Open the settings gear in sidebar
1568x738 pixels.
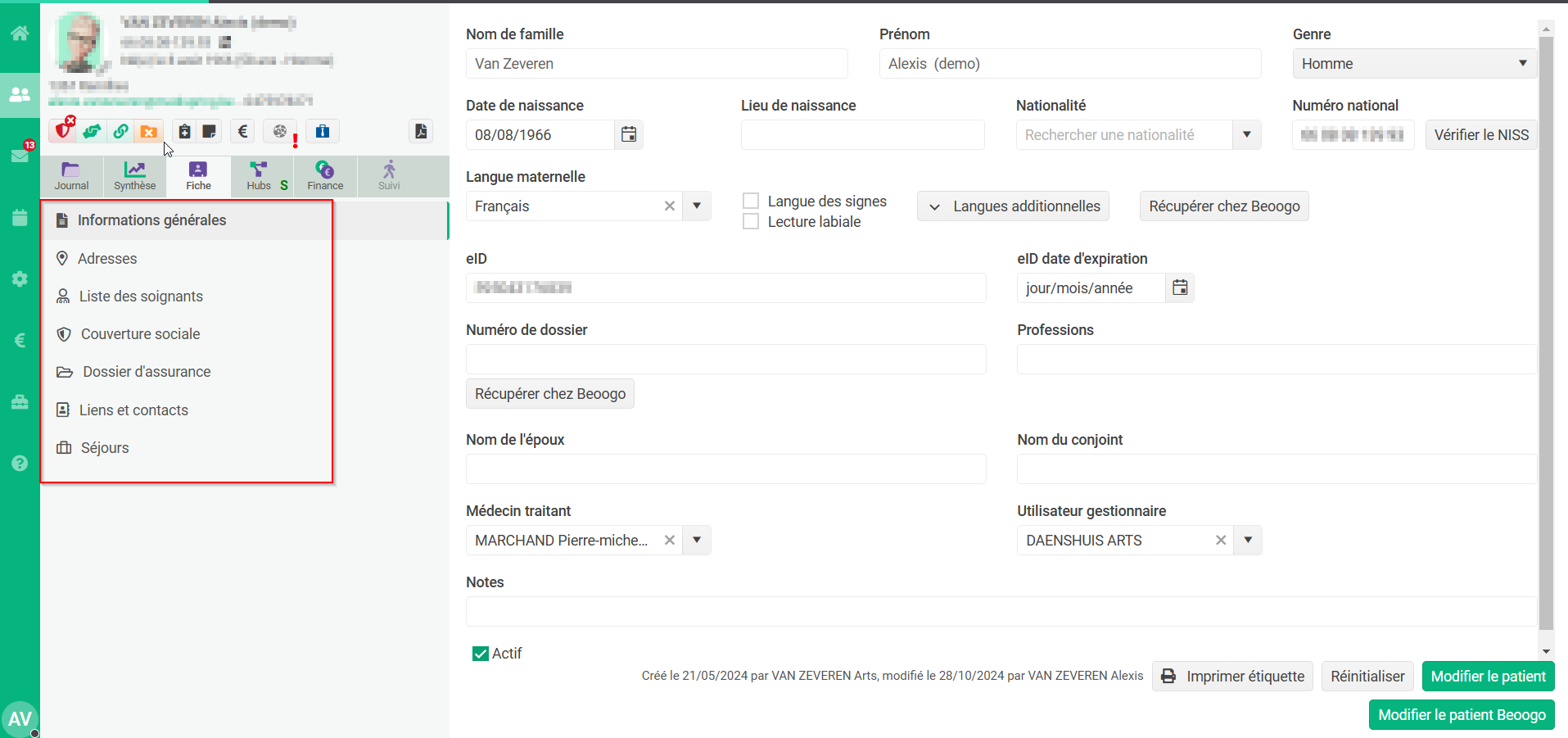pos(20,278)
